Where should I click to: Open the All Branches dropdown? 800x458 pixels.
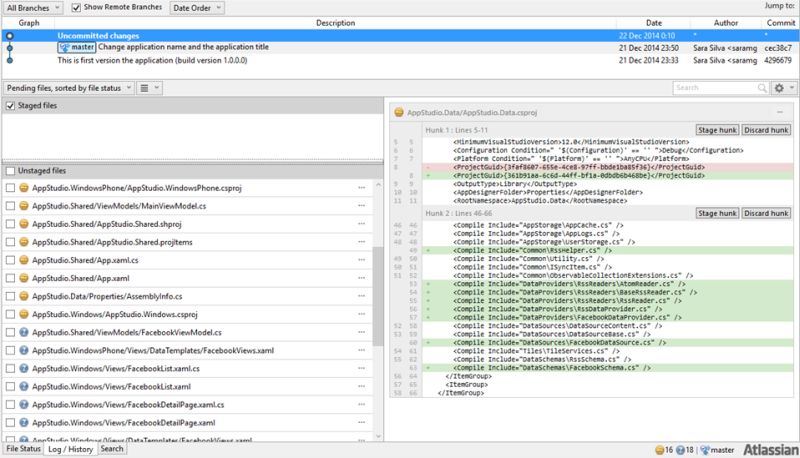pos(32,8)
